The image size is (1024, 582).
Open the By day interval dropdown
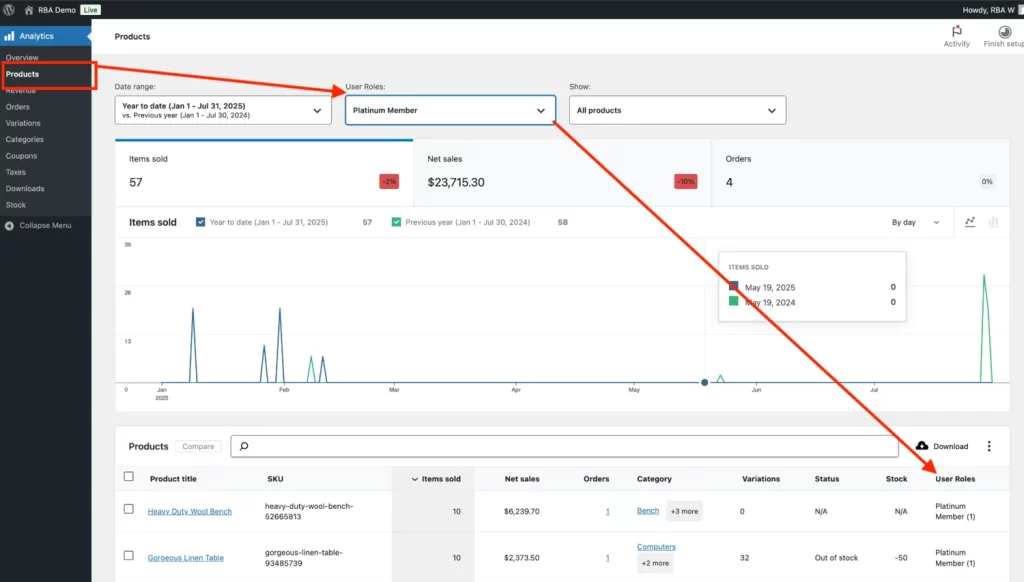click(x=915, y=222)
